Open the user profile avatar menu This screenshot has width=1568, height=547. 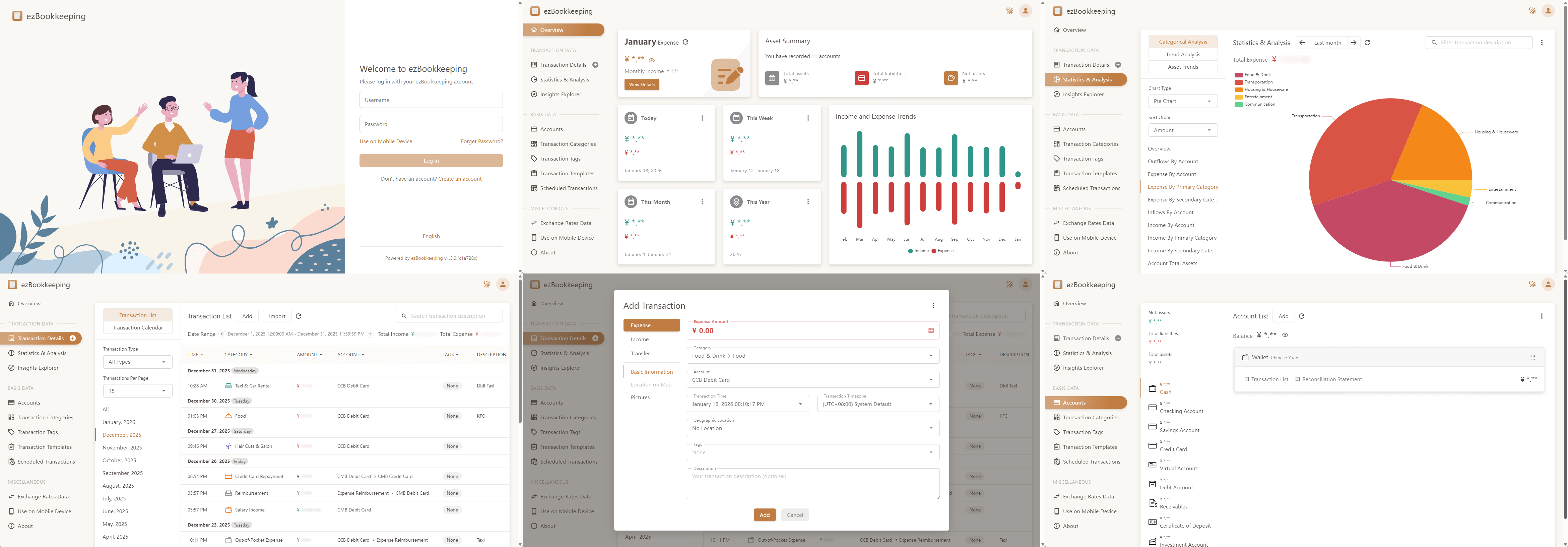[x=1025, y=11]
